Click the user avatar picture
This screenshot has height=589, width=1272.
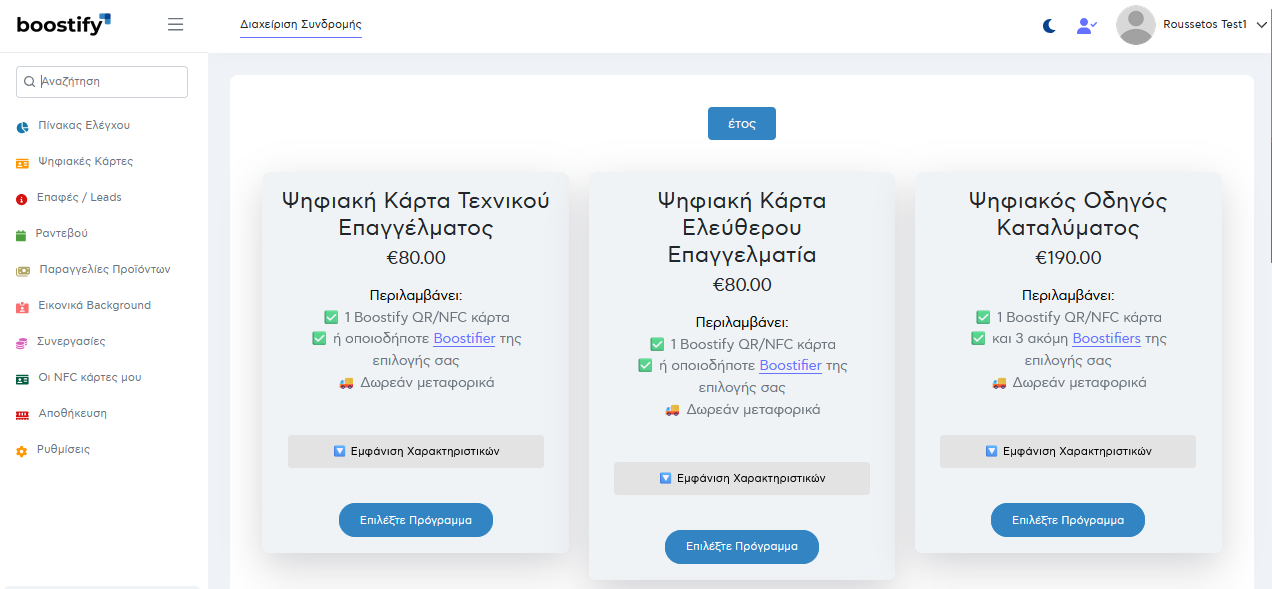(x=1135, y=25)
